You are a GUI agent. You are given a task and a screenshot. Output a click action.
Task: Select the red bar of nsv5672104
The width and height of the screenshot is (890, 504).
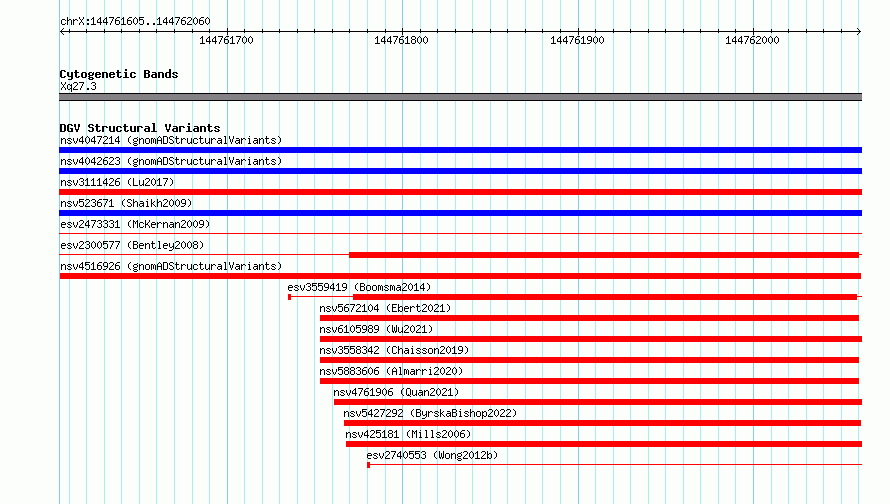[x=589, y=318]
